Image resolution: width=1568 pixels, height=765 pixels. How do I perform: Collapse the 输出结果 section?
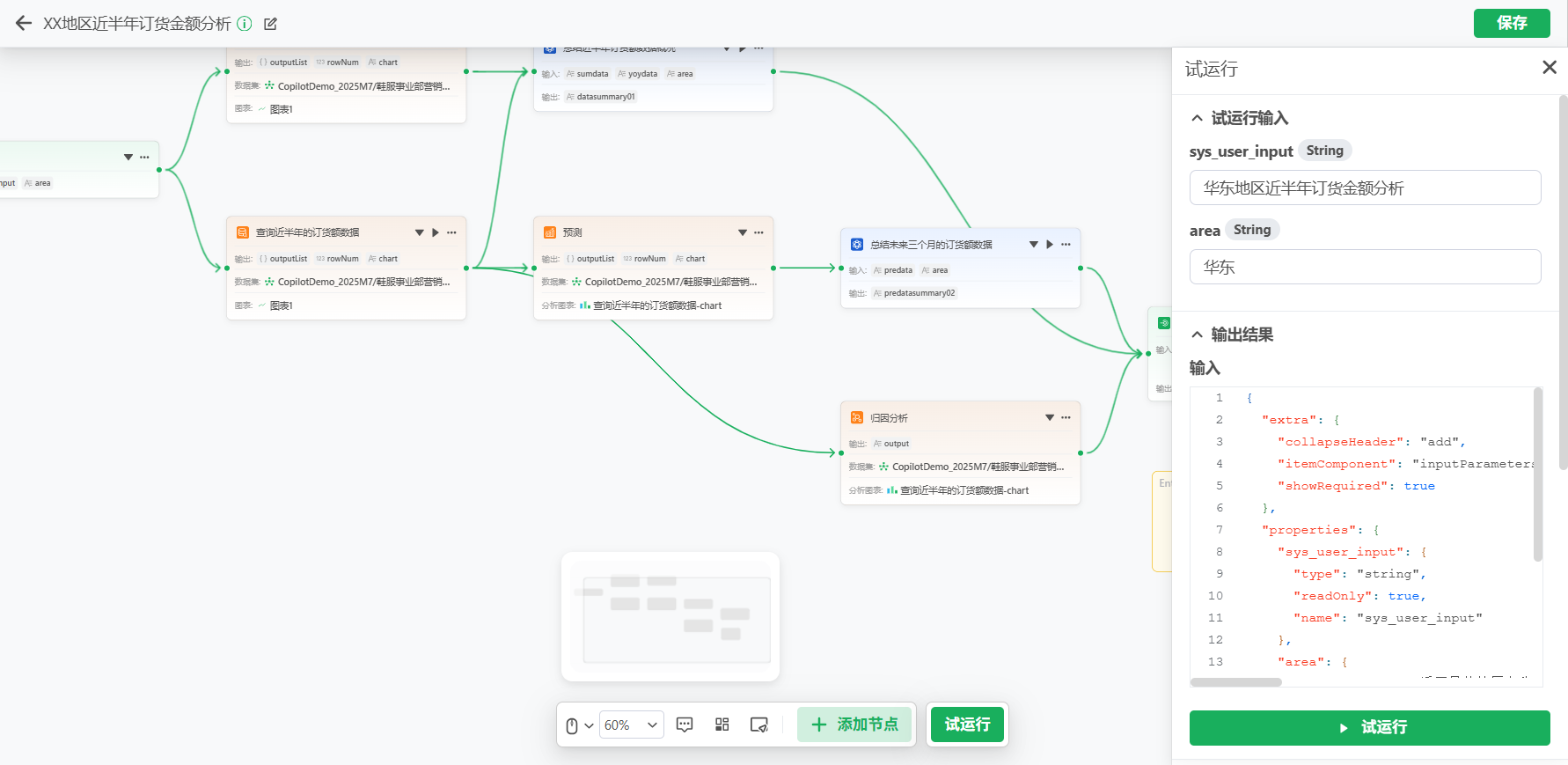[1197, 335]
